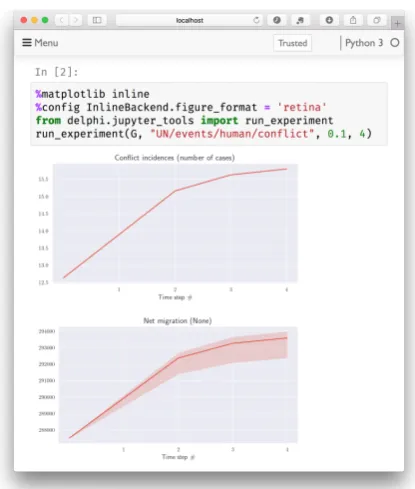Click the Python 3 kernel name
415x489 pixels.
(364, 43)
